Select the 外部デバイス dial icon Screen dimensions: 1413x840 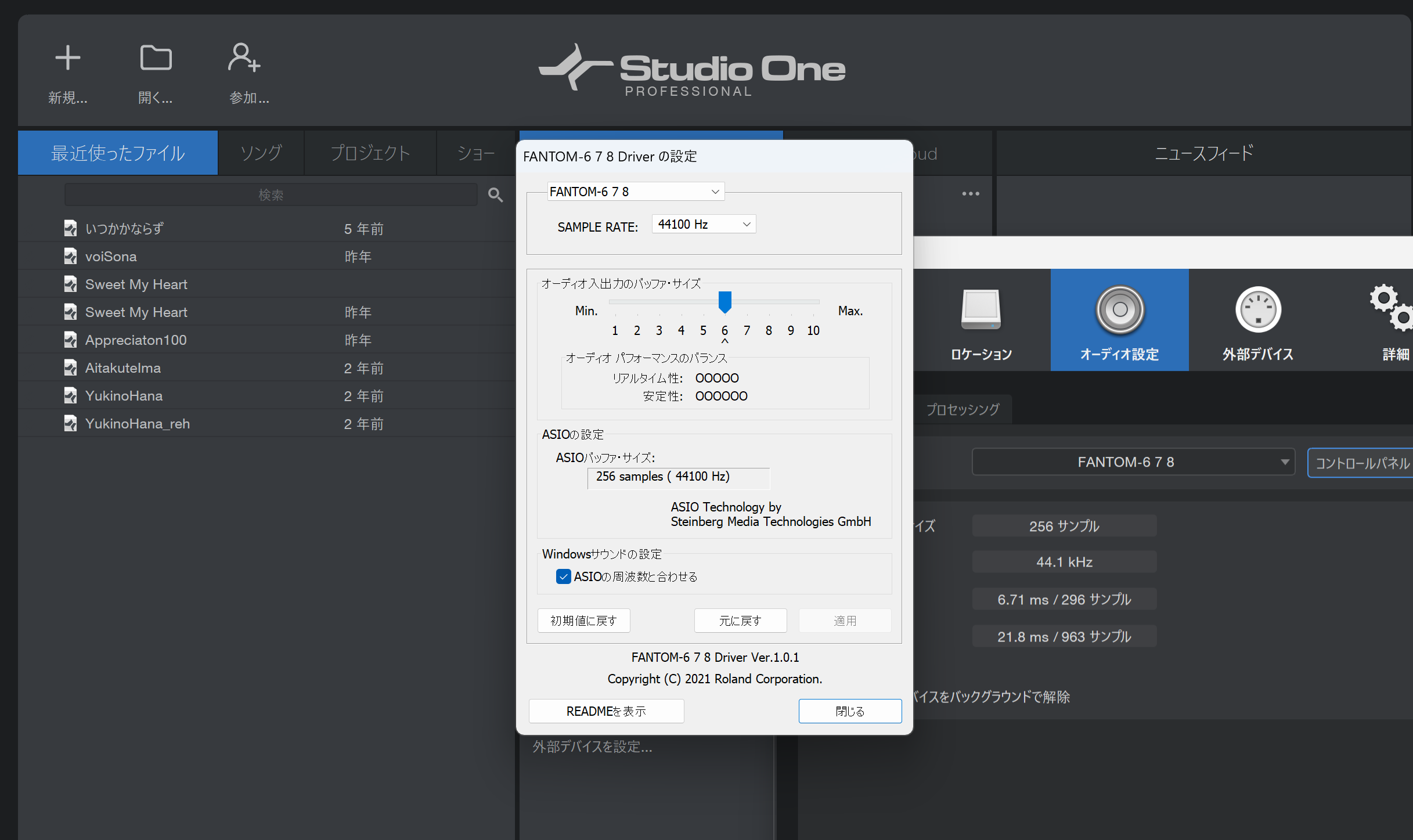pyautogui.click(x=1258, y=309)
